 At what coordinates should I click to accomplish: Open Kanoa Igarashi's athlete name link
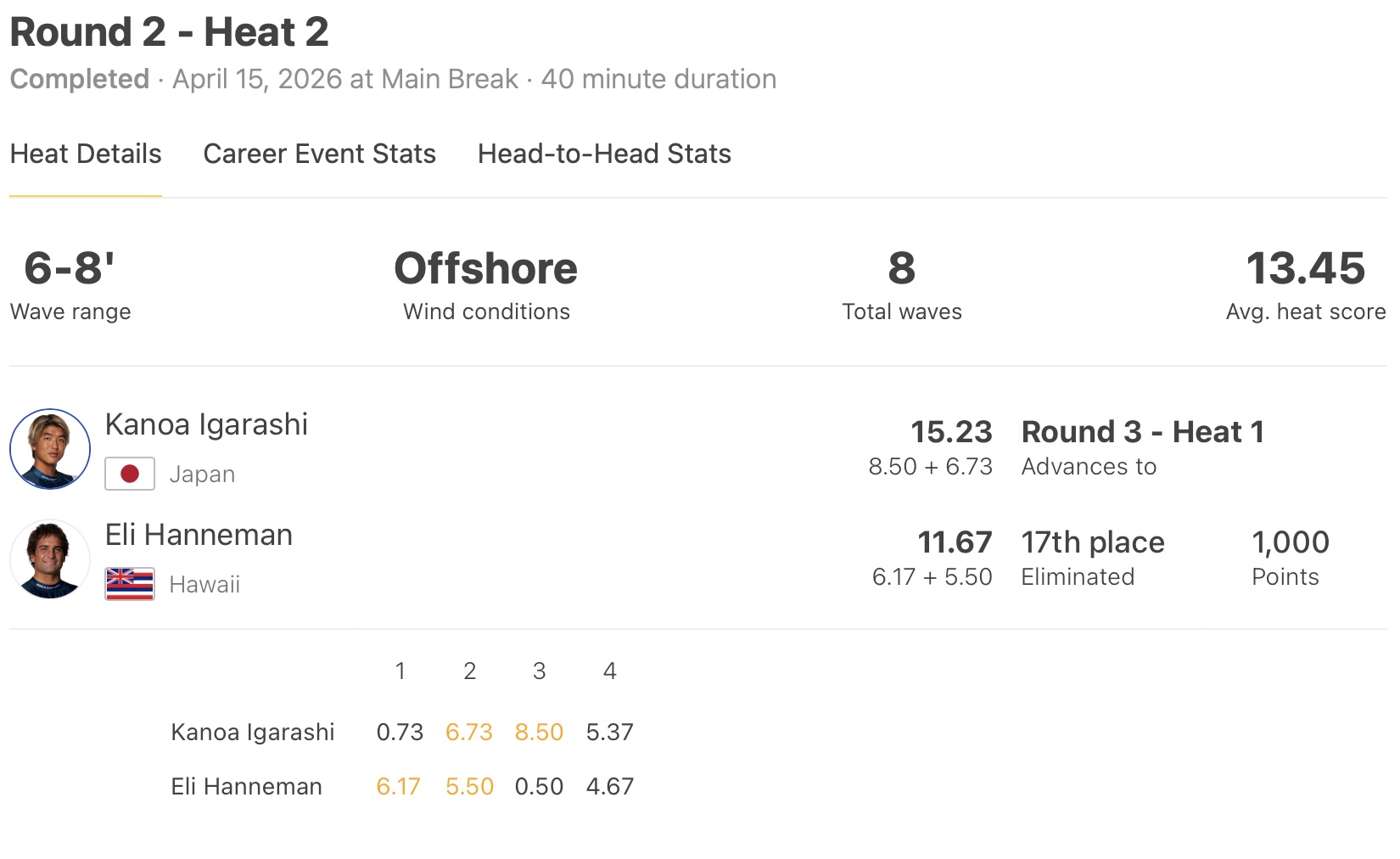pyautogui.click(x=206, y=424)
